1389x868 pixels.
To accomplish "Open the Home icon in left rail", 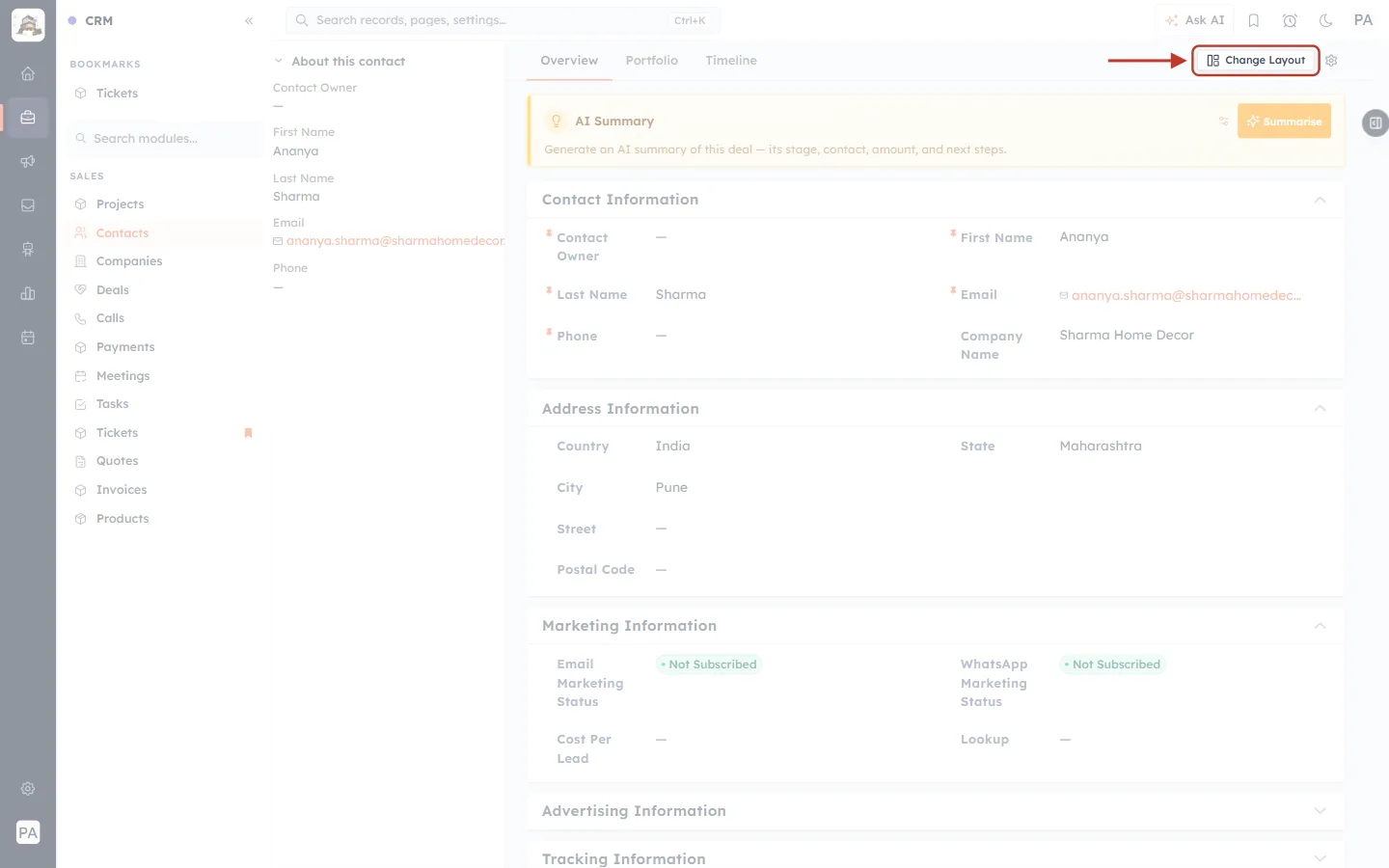I will (x=28, y=73).
